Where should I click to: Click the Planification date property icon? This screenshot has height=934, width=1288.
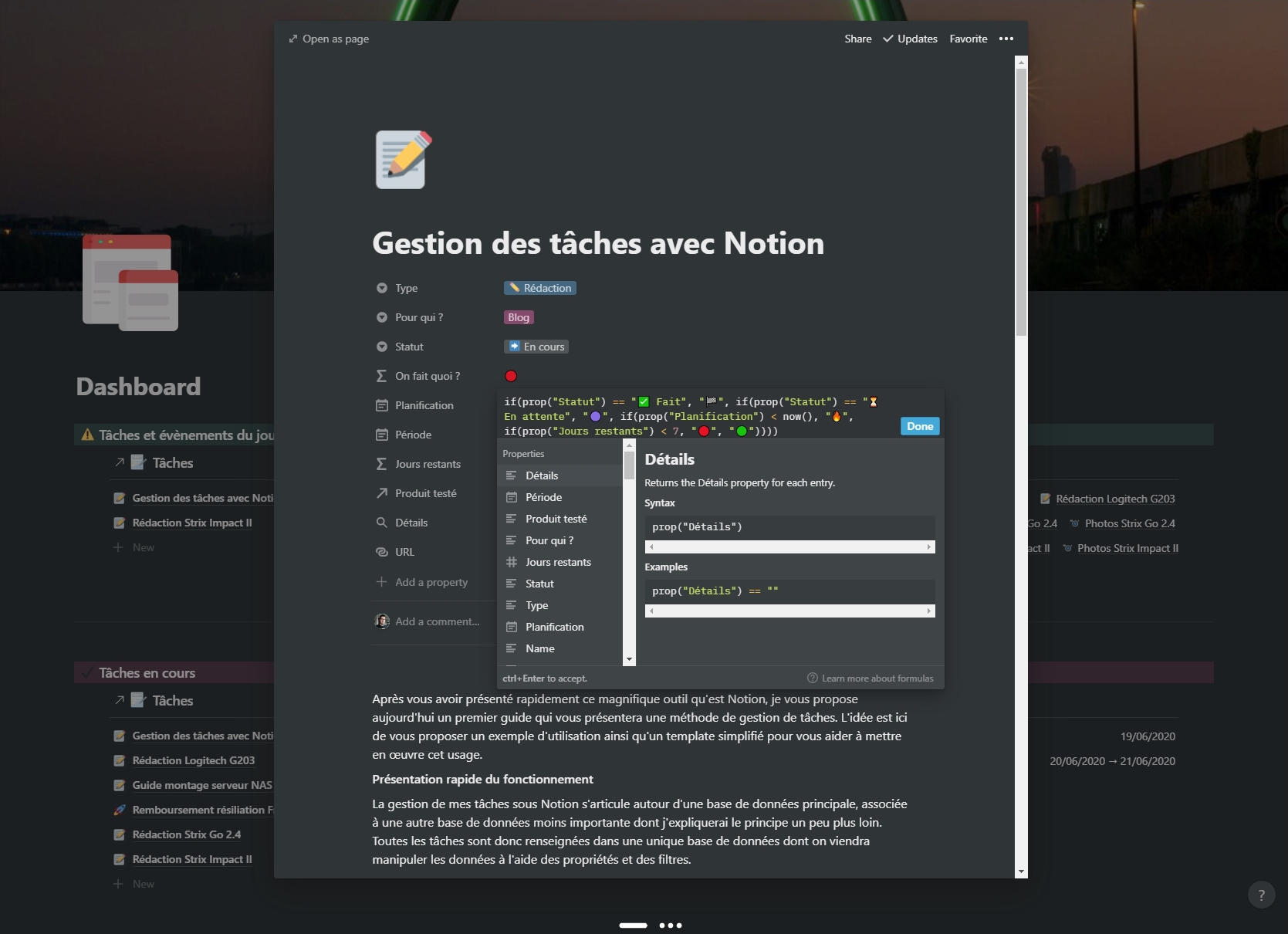(381, 405)
